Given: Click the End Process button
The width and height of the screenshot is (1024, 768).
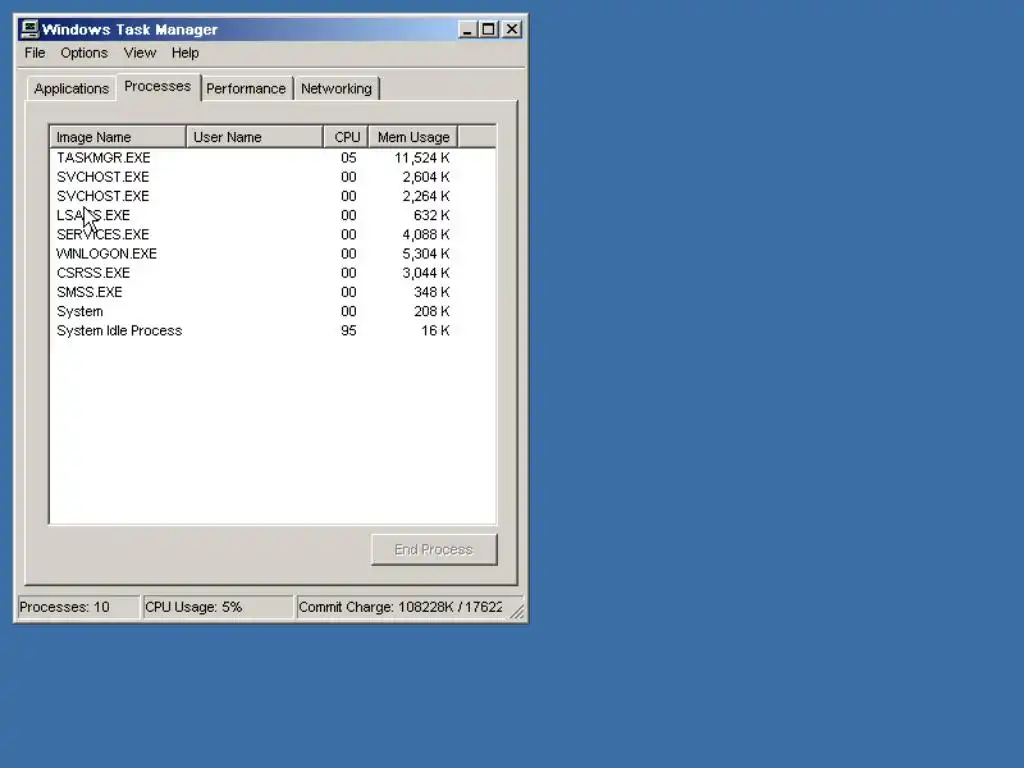Looking at the screenshot, I should (x=434, y=550).
